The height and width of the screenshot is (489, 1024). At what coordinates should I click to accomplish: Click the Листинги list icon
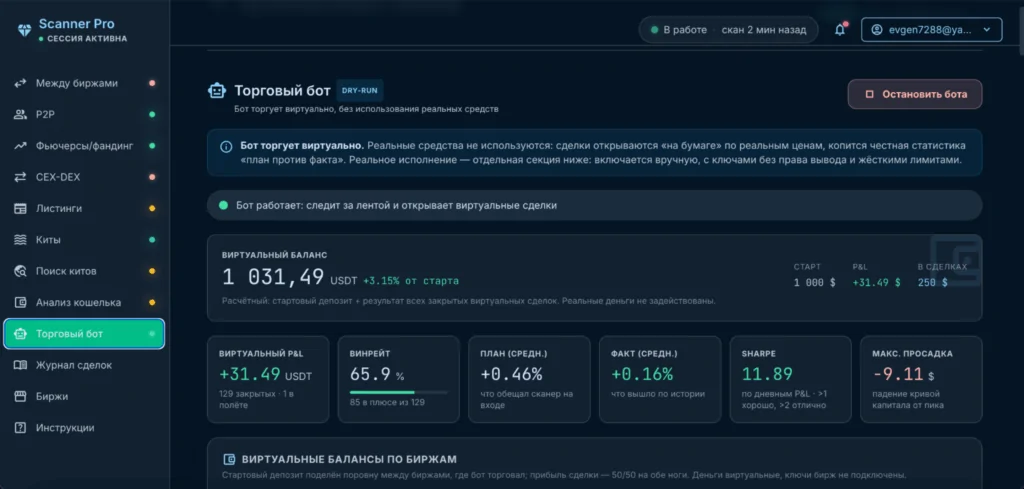(20, 208)
